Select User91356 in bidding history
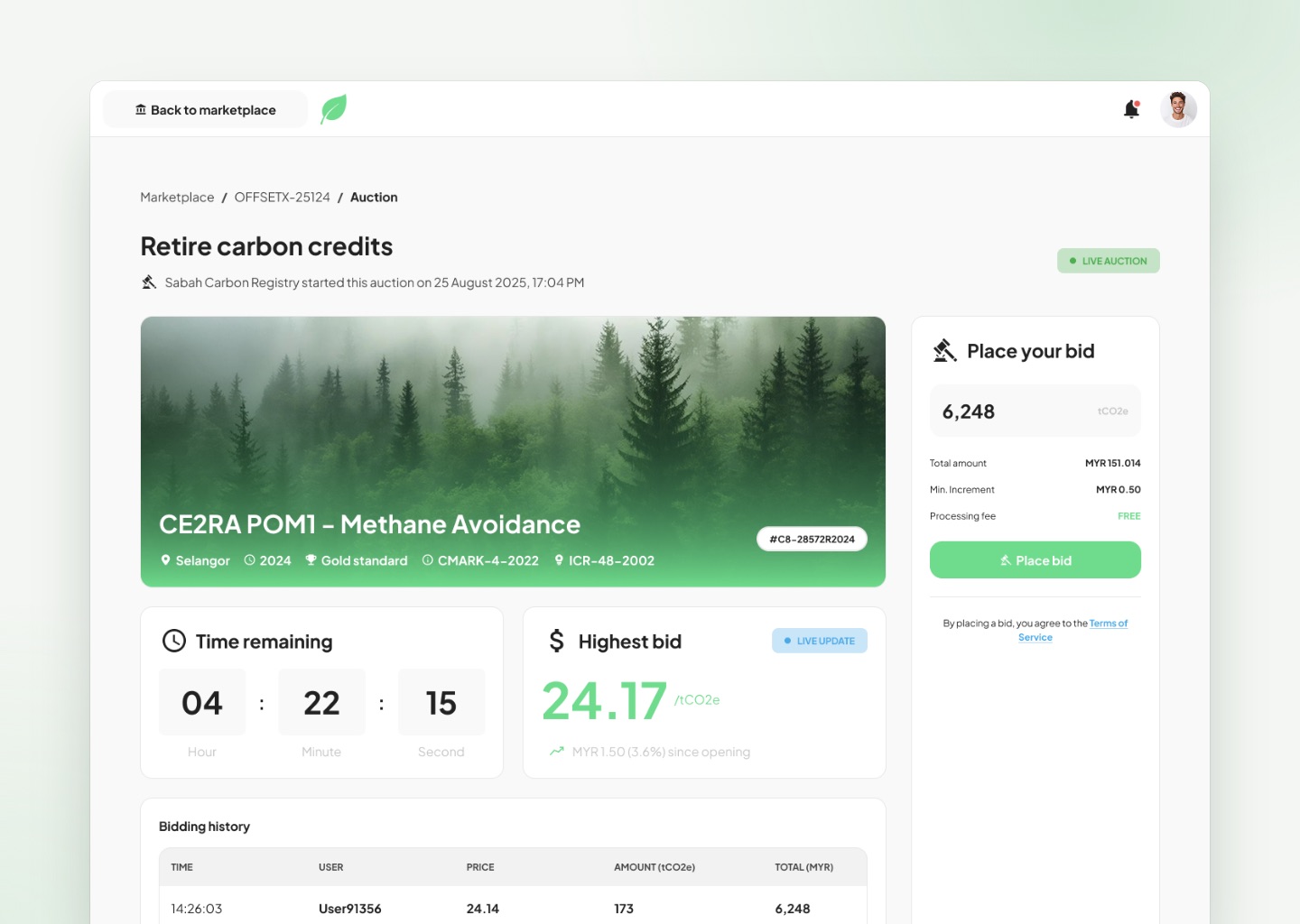The width and height of the screenshot is (1300, 924). pyautogui.click(x=350, y=909)
